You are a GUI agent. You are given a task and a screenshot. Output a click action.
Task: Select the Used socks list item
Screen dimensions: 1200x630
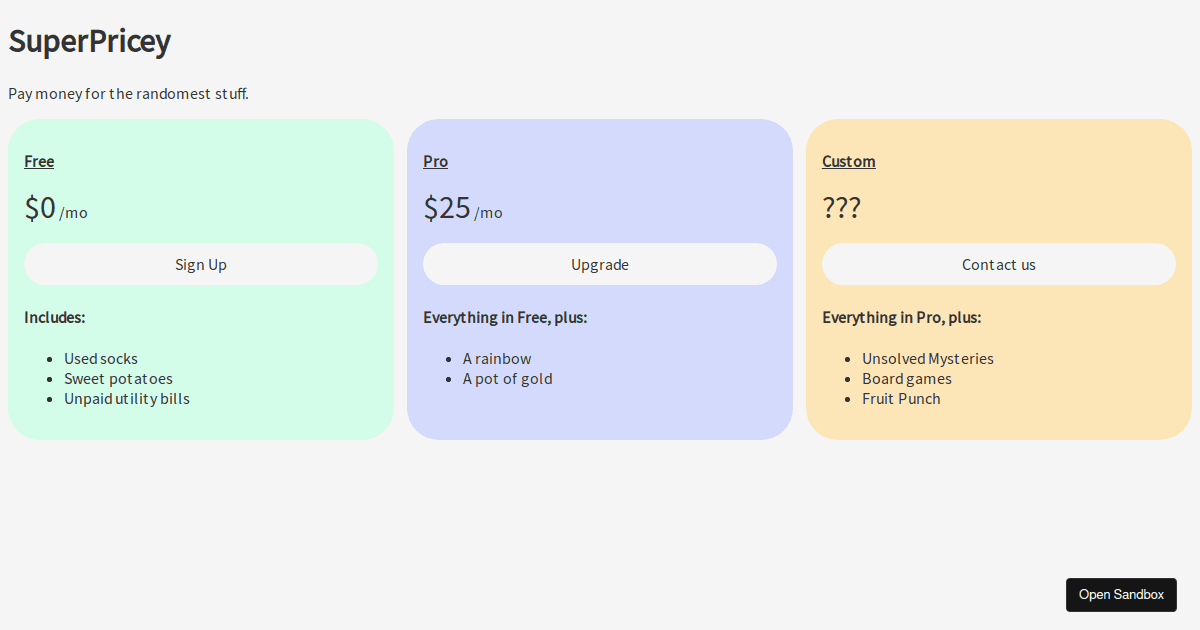tap(101, 358)
